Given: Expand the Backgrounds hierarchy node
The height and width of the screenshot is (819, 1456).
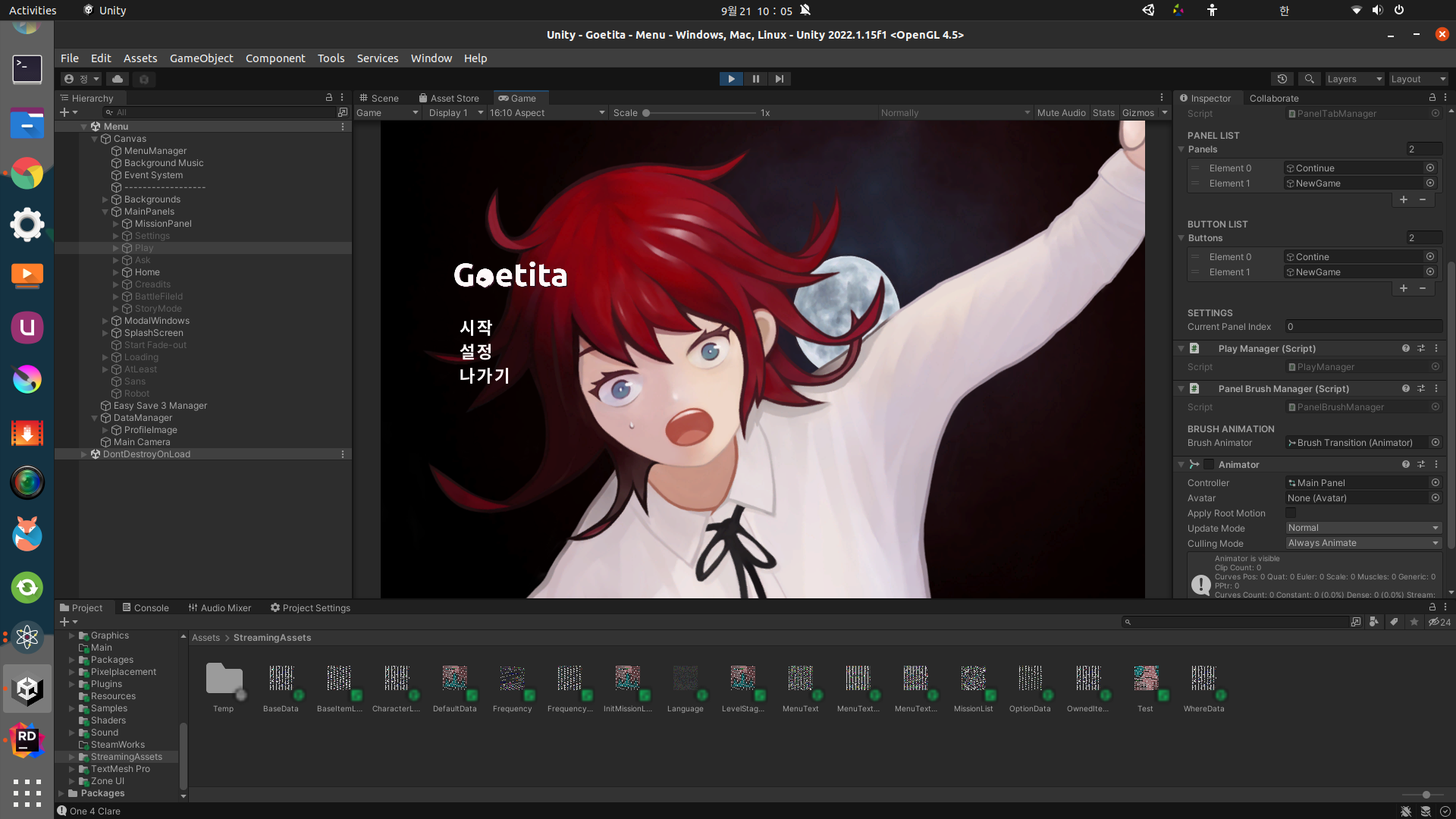Looking at the screenshot, I should [x=105, y=199].
